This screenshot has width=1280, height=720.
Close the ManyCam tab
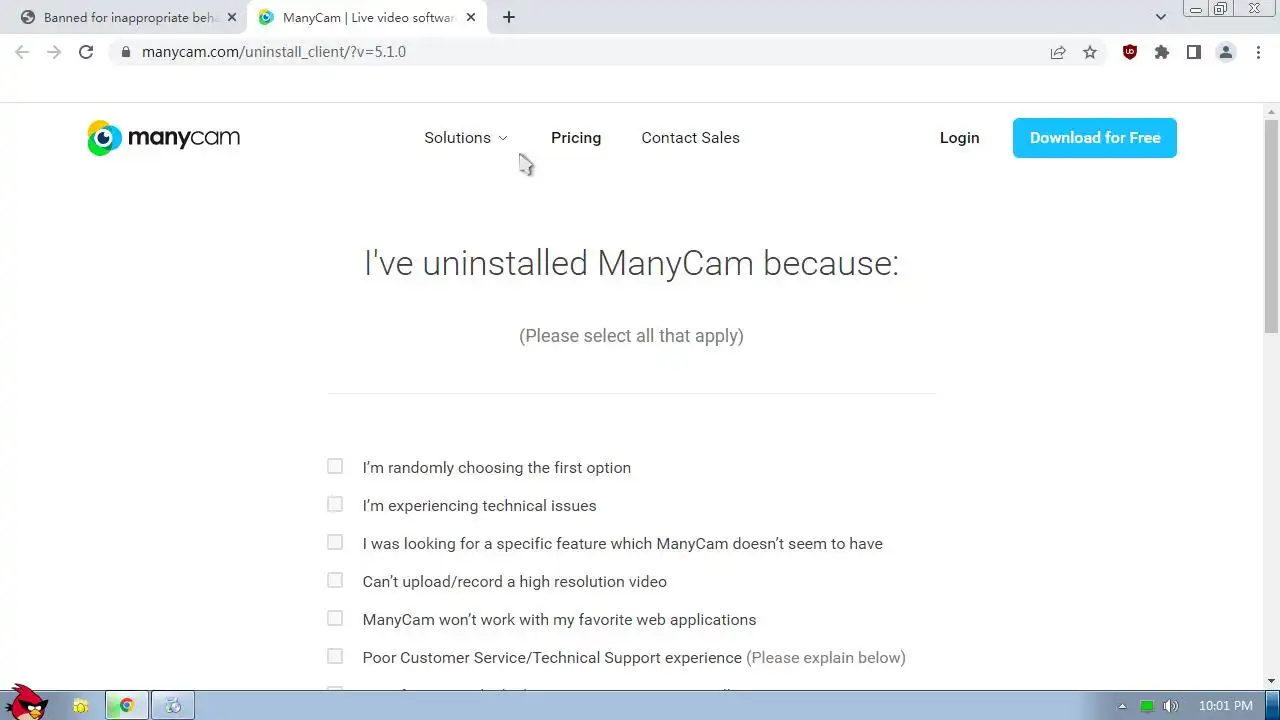tap(471, 17)
